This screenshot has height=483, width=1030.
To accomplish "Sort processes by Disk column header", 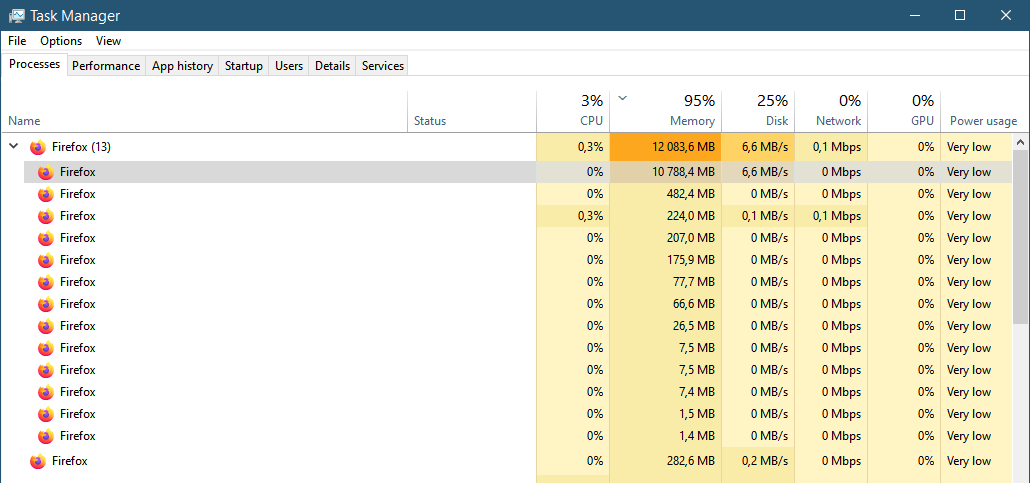I will click(x=758, y=110).
